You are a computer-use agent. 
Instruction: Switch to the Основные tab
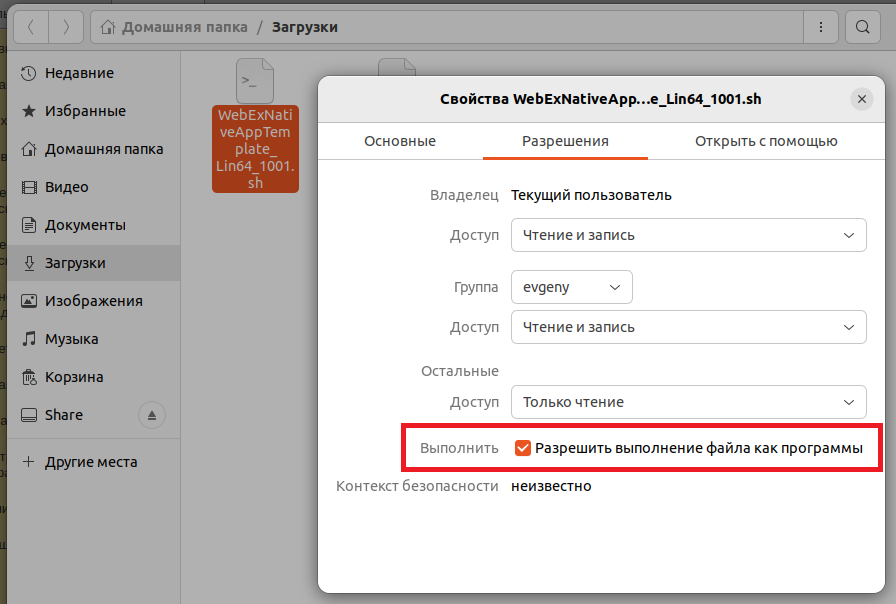click(x=399, y=141)
